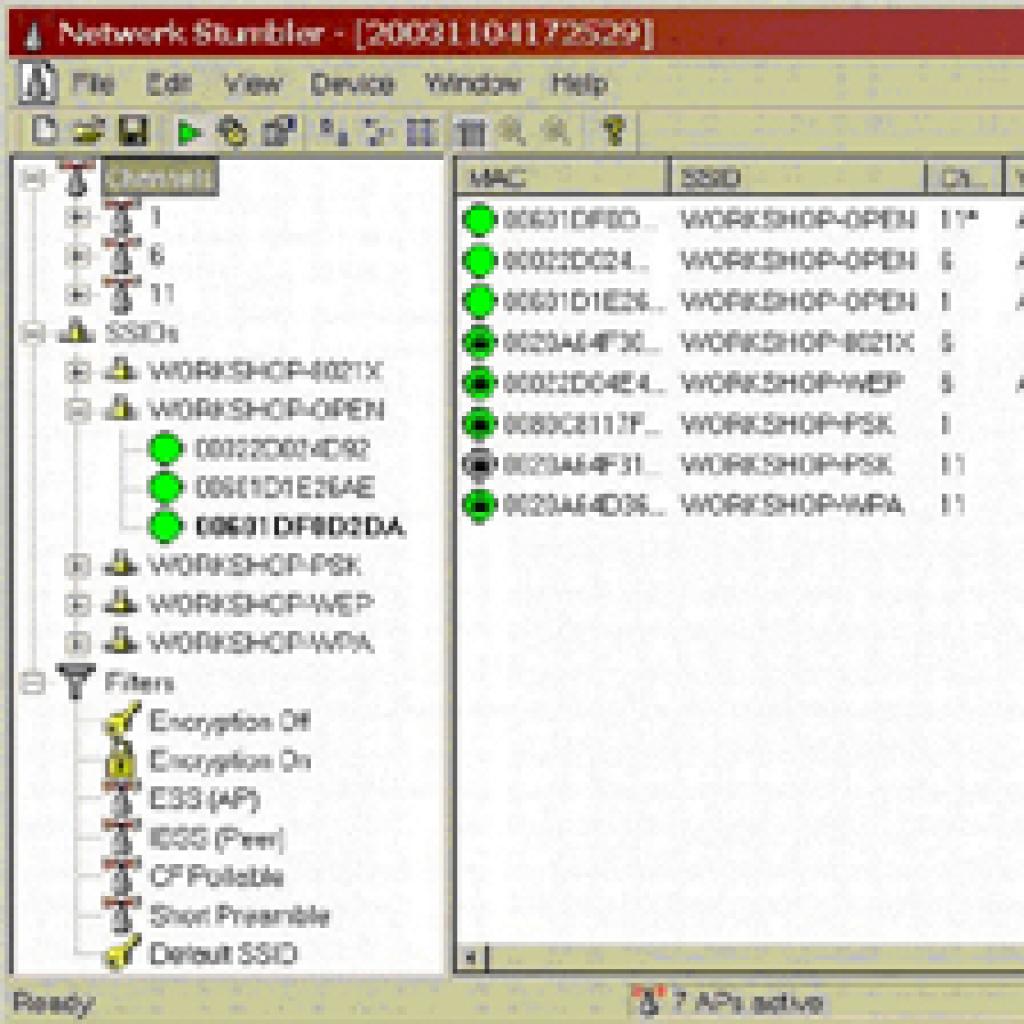
Task: Open the options icon beside the gear
Action: 279,131
